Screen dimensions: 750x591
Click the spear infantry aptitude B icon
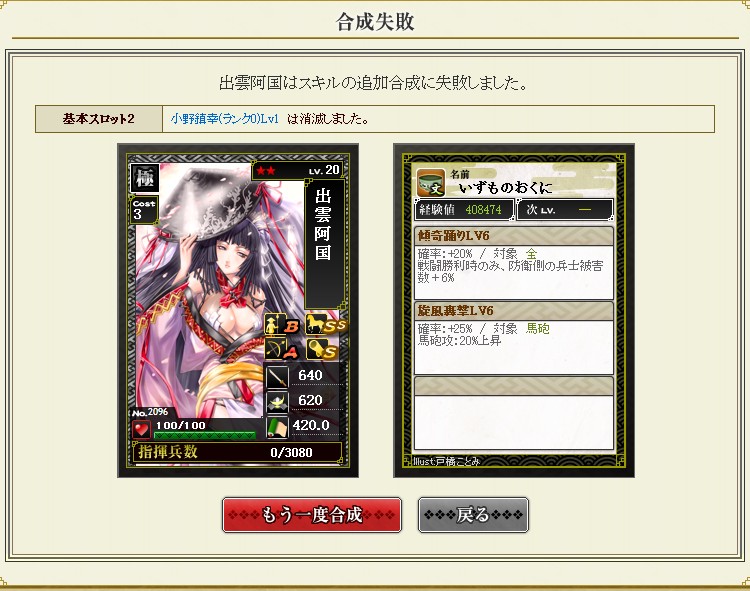click(283, 325)
